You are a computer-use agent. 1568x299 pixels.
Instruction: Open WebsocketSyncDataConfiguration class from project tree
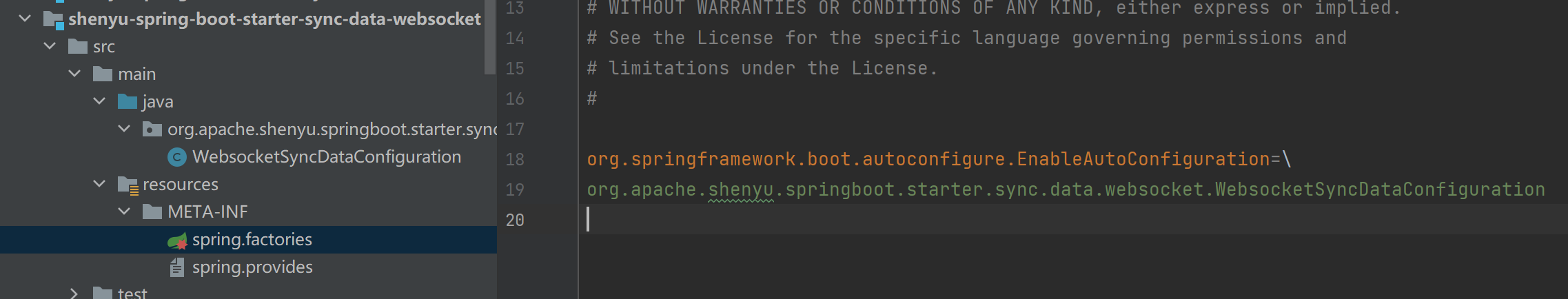coord(326,157)
